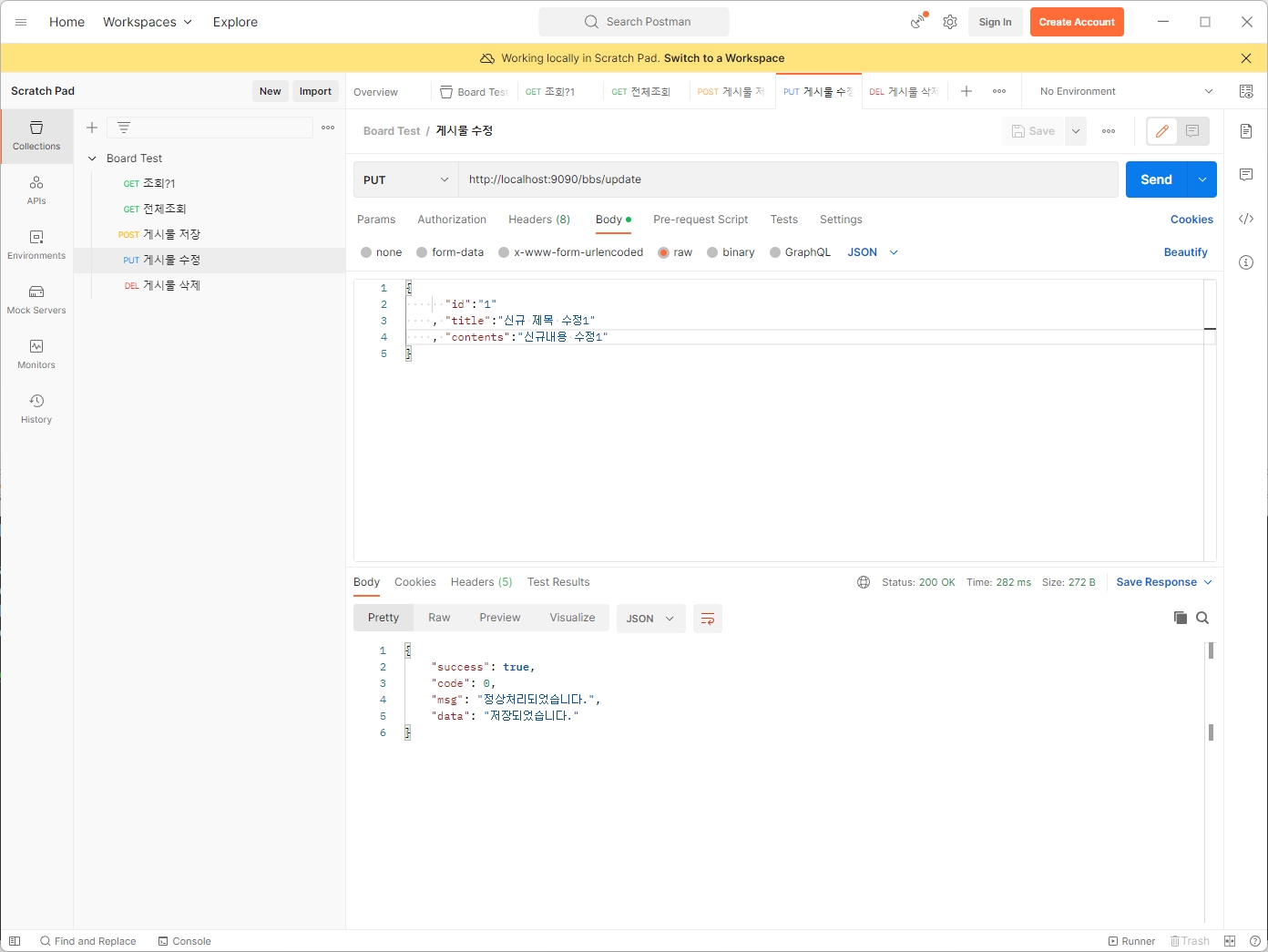Open the code snippet pane
Image resolution: width=1268 pixels, height=952 pixels.
tap(1246, 219)
